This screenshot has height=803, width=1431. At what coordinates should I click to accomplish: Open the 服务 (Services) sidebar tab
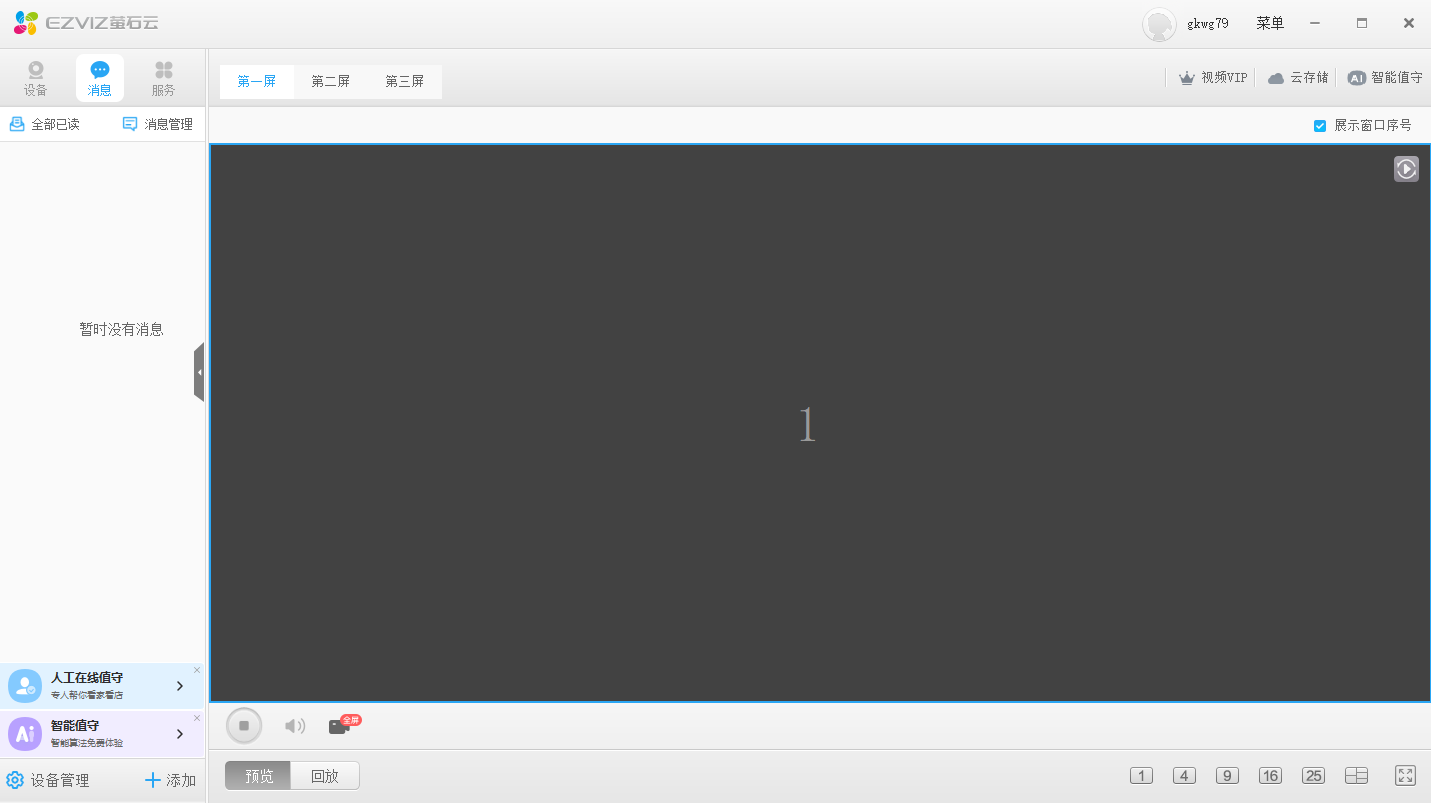[164, 78]
